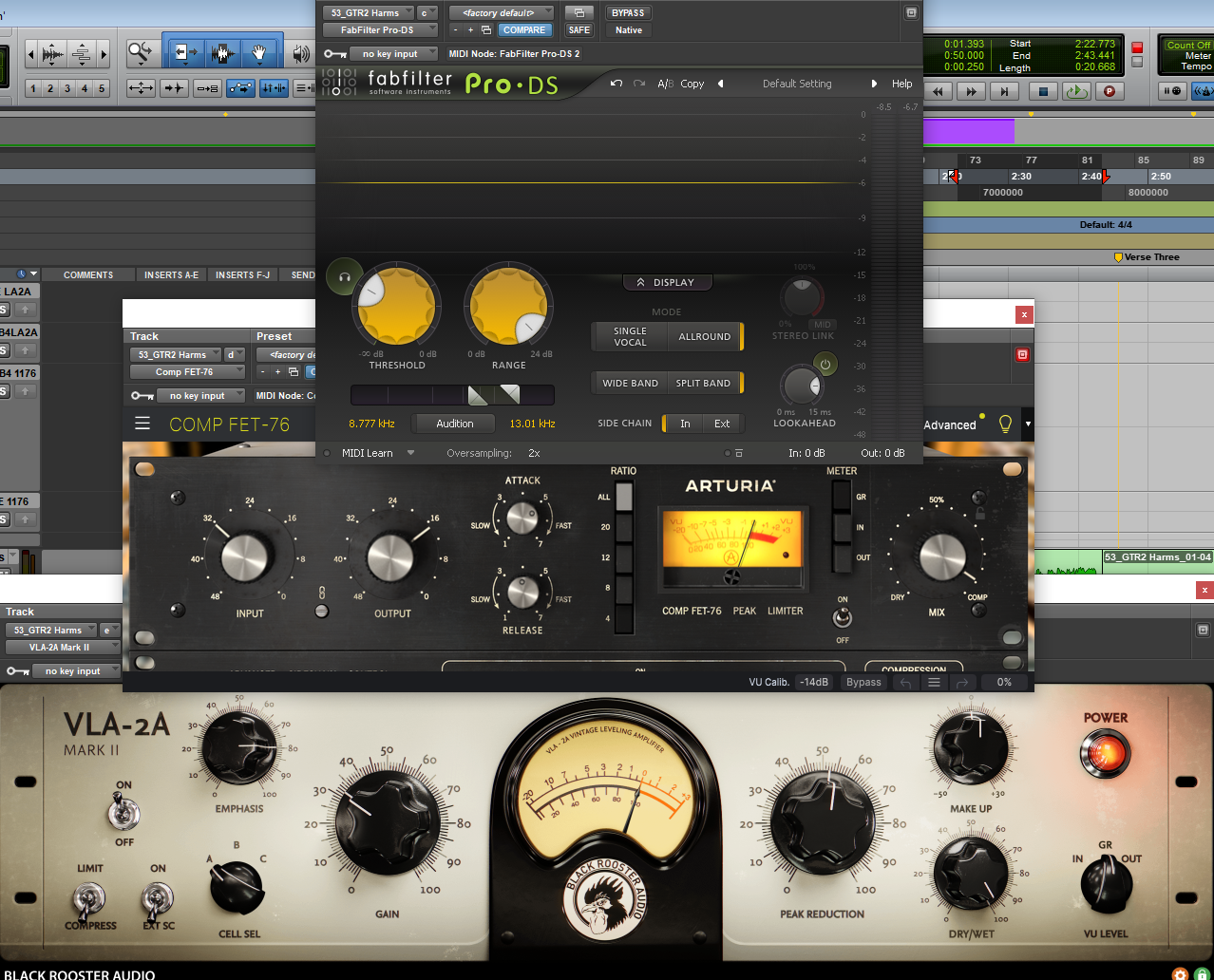
Task: Click Pro-DS Safe button
Action: click(x=579, y=29)
